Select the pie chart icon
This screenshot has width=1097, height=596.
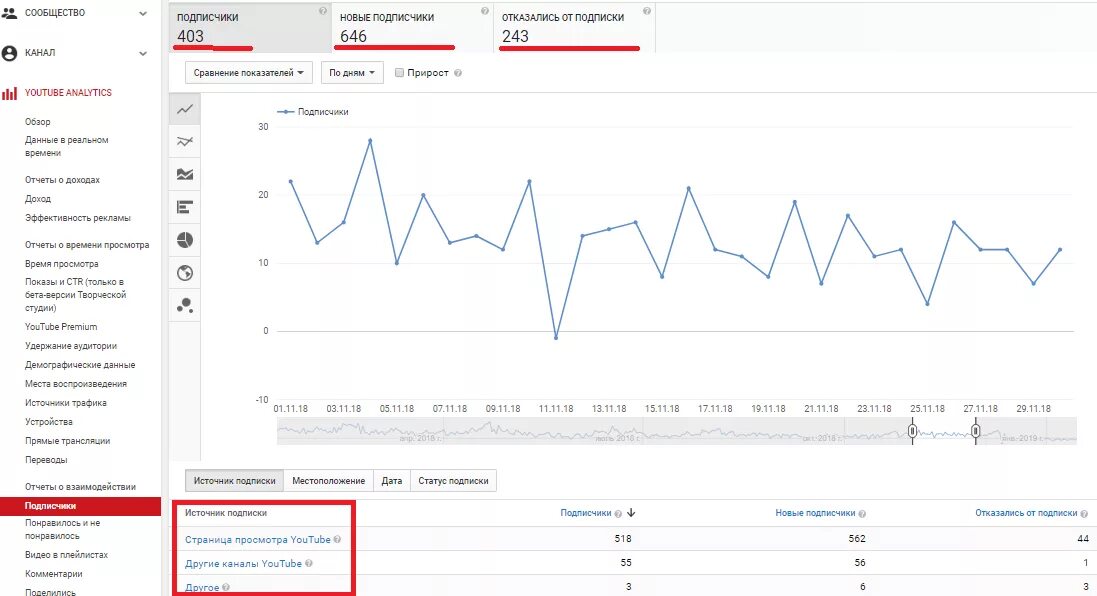[x=185, y=240]
